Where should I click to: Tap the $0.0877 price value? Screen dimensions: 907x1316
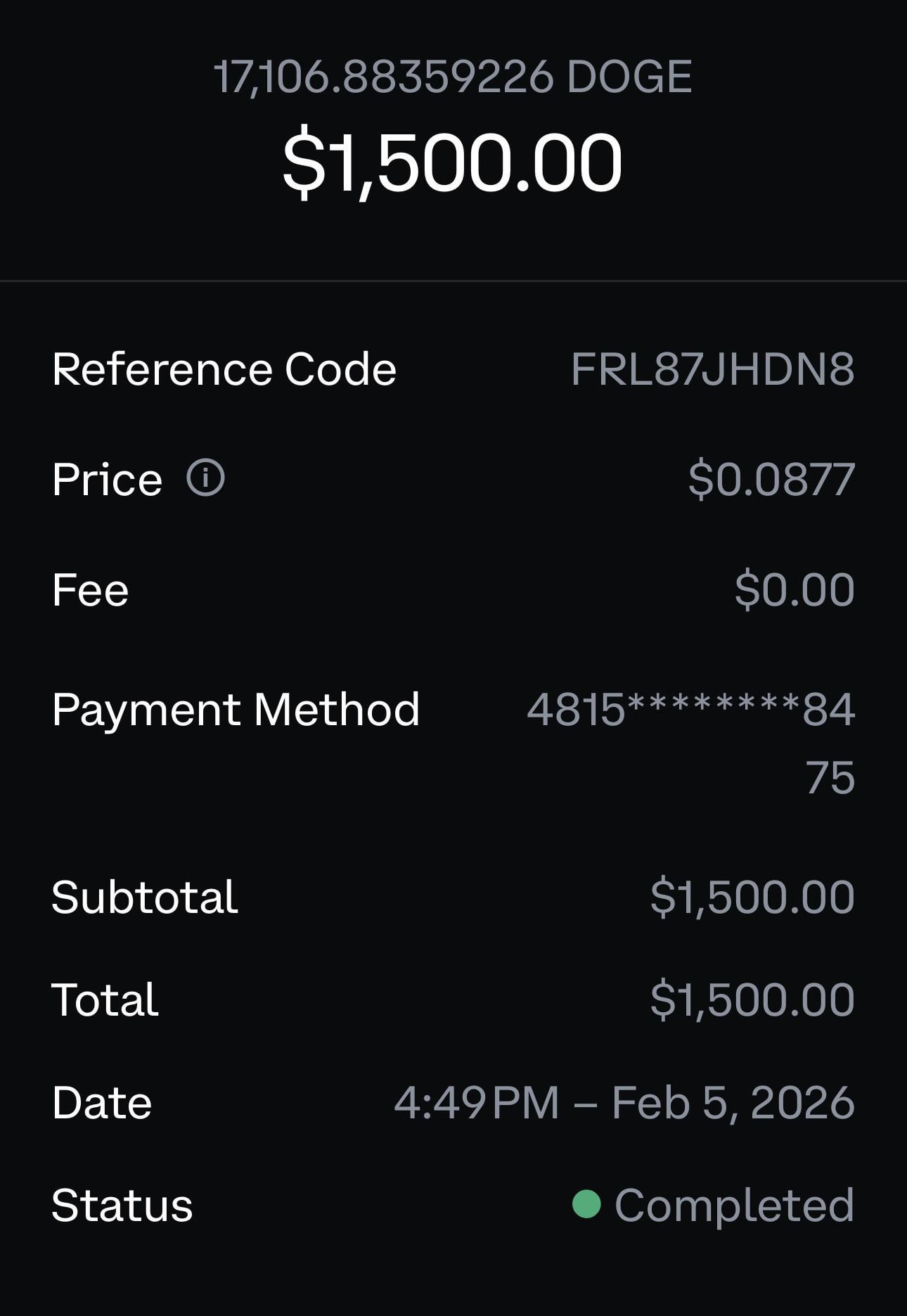pos(771,480)
